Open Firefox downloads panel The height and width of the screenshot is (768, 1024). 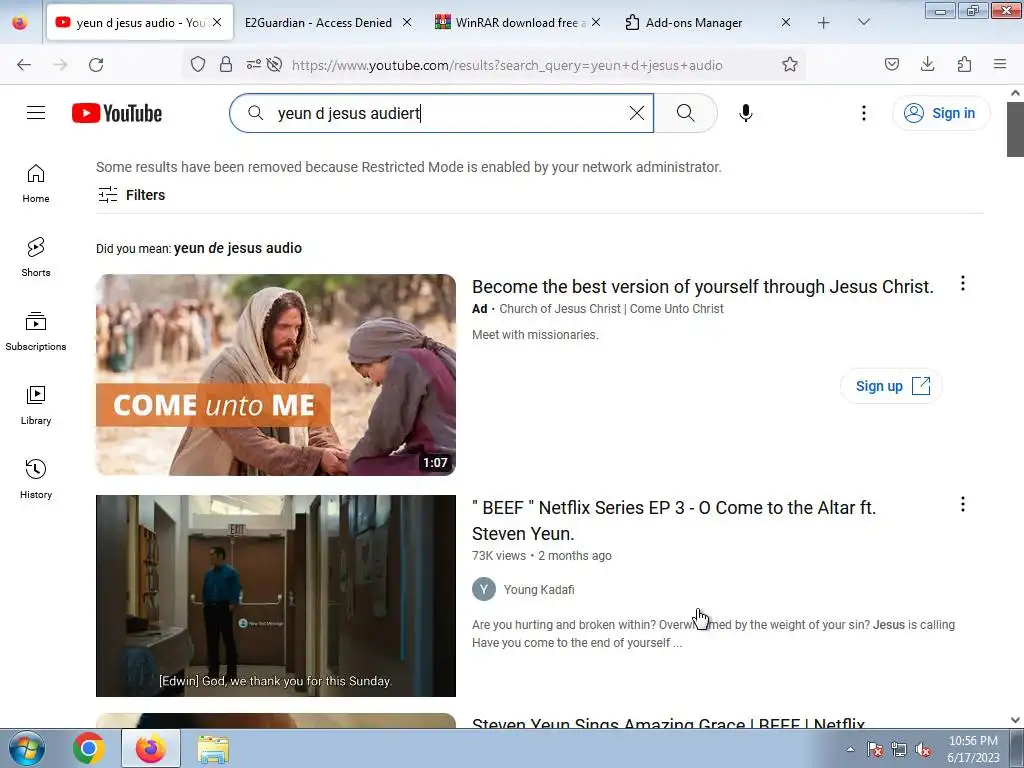[927, 64]
